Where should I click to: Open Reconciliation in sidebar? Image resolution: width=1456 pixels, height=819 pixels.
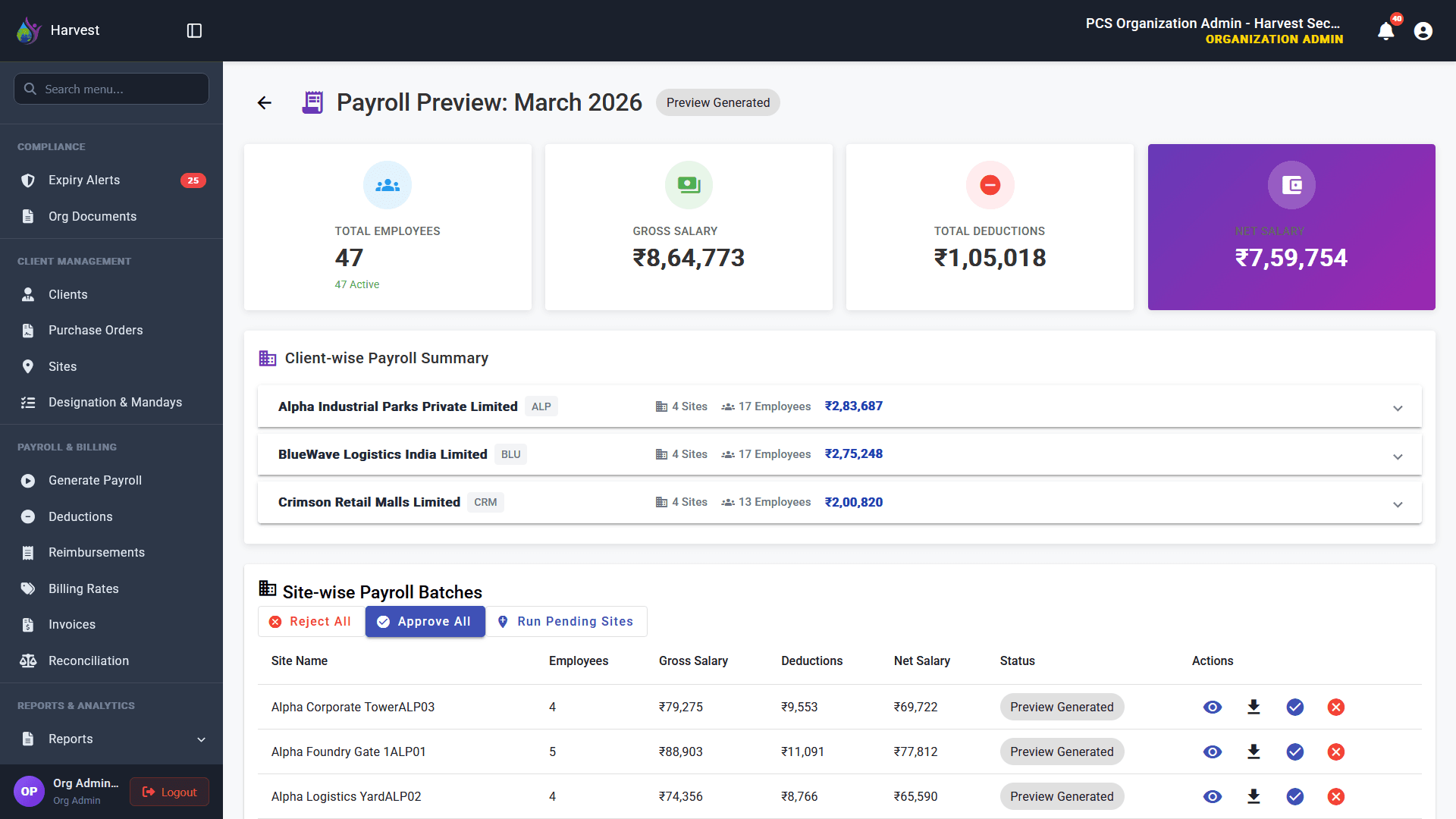coord(111,661)
